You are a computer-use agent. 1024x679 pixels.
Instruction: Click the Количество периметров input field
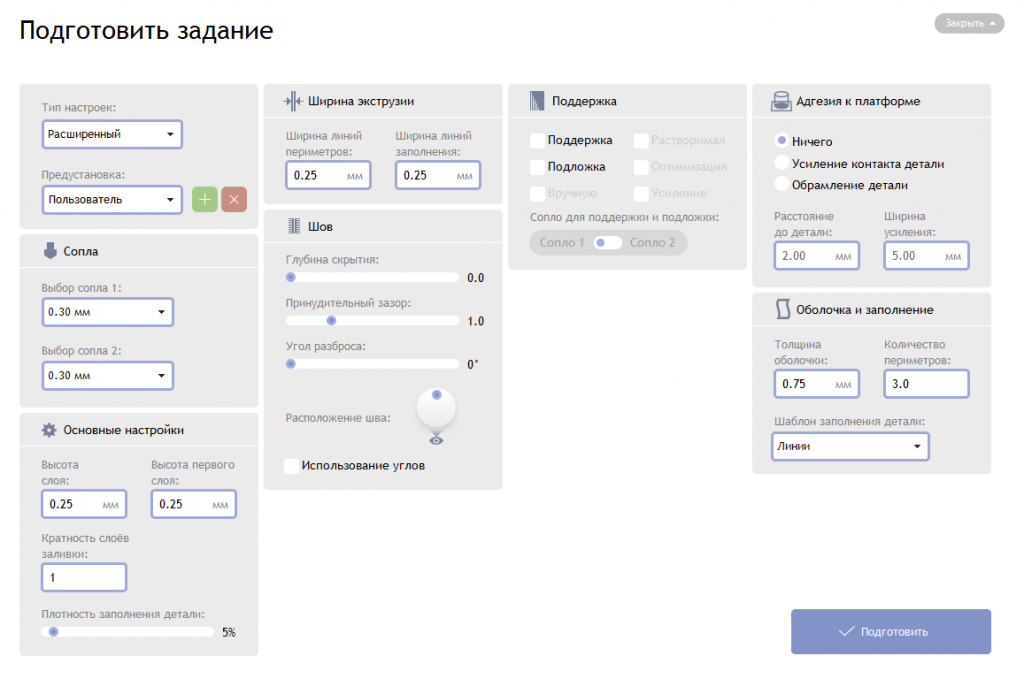coord(926,384)
